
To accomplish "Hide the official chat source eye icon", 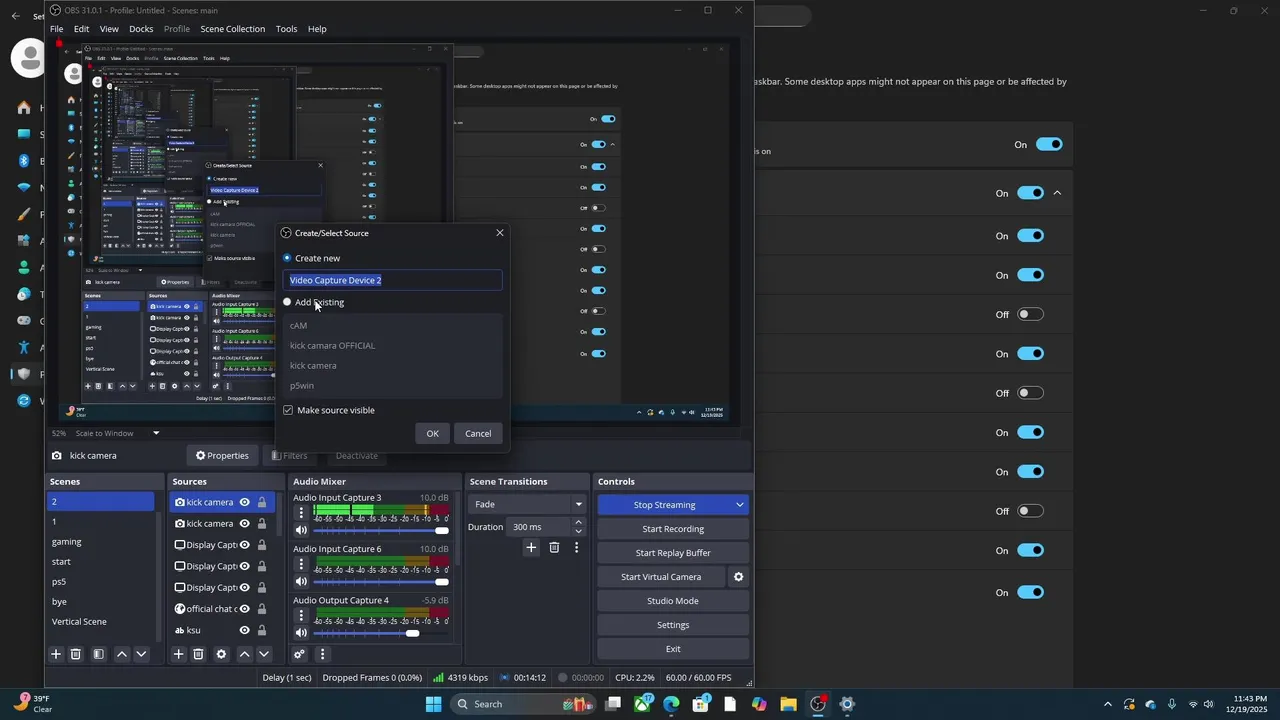I will (244, 609).
